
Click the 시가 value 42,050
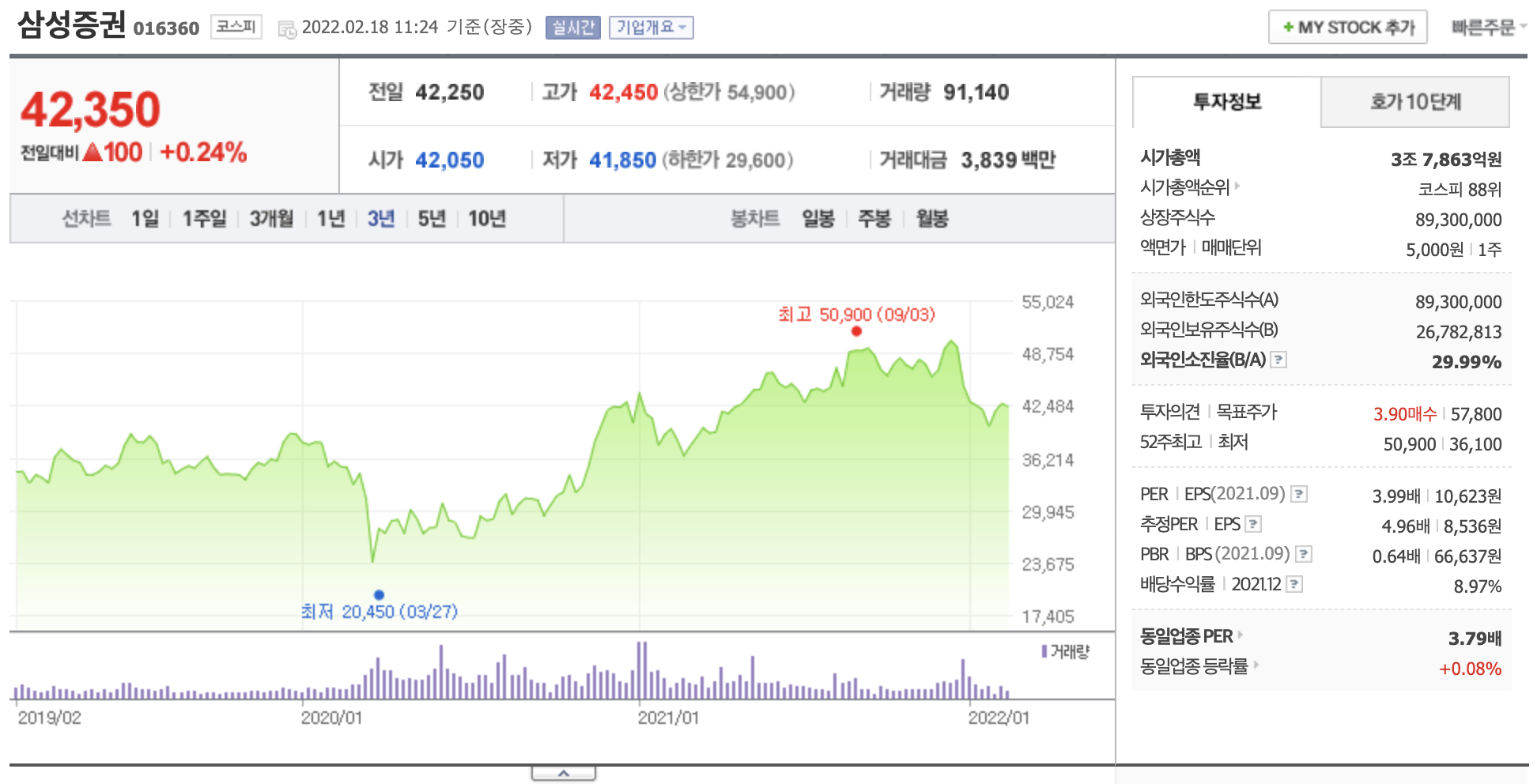pyautogui.click(x=449, y=160)
